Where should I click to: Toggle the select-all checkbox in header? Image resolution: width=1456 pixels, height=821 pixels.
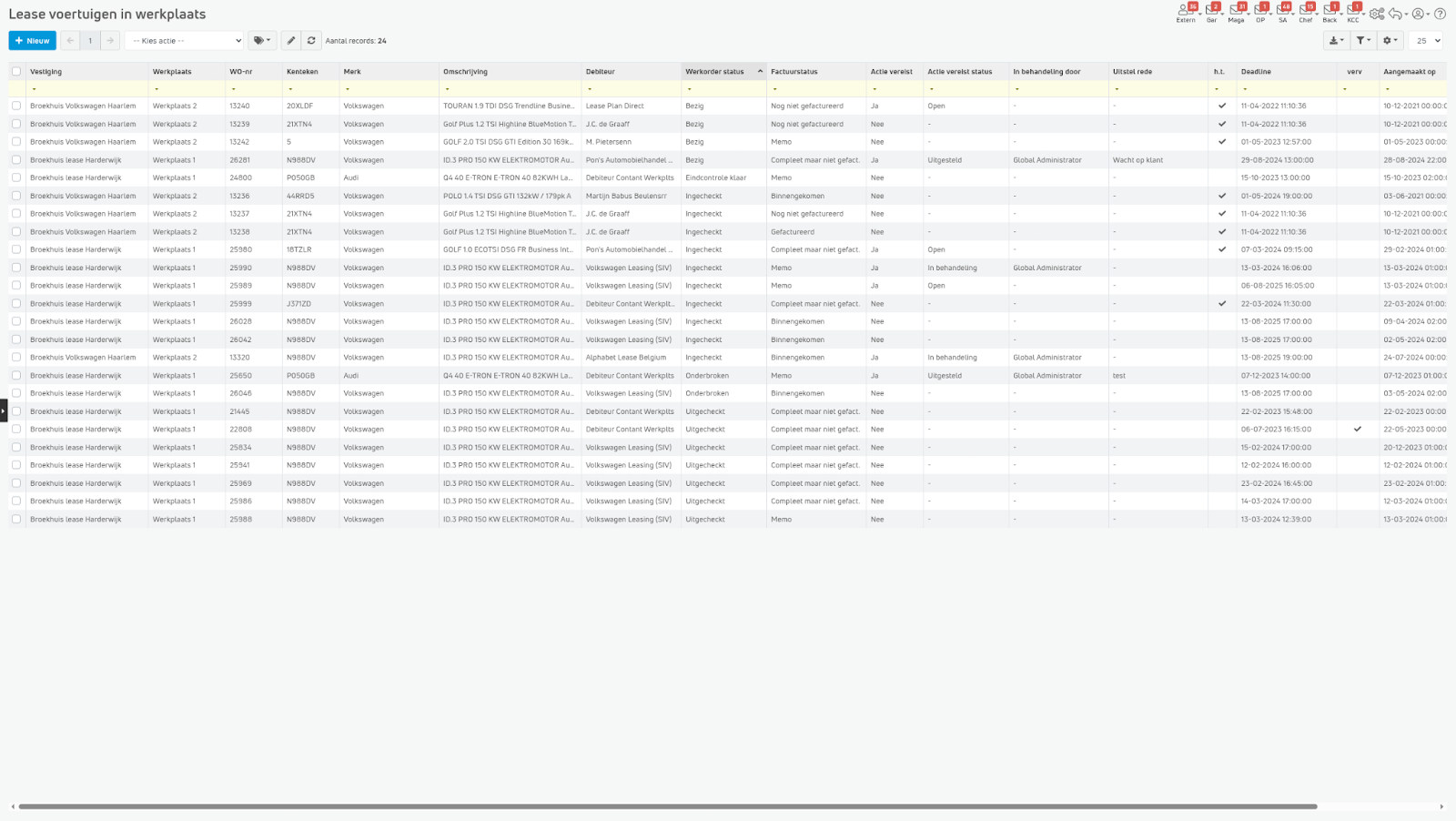coord(16,71)
